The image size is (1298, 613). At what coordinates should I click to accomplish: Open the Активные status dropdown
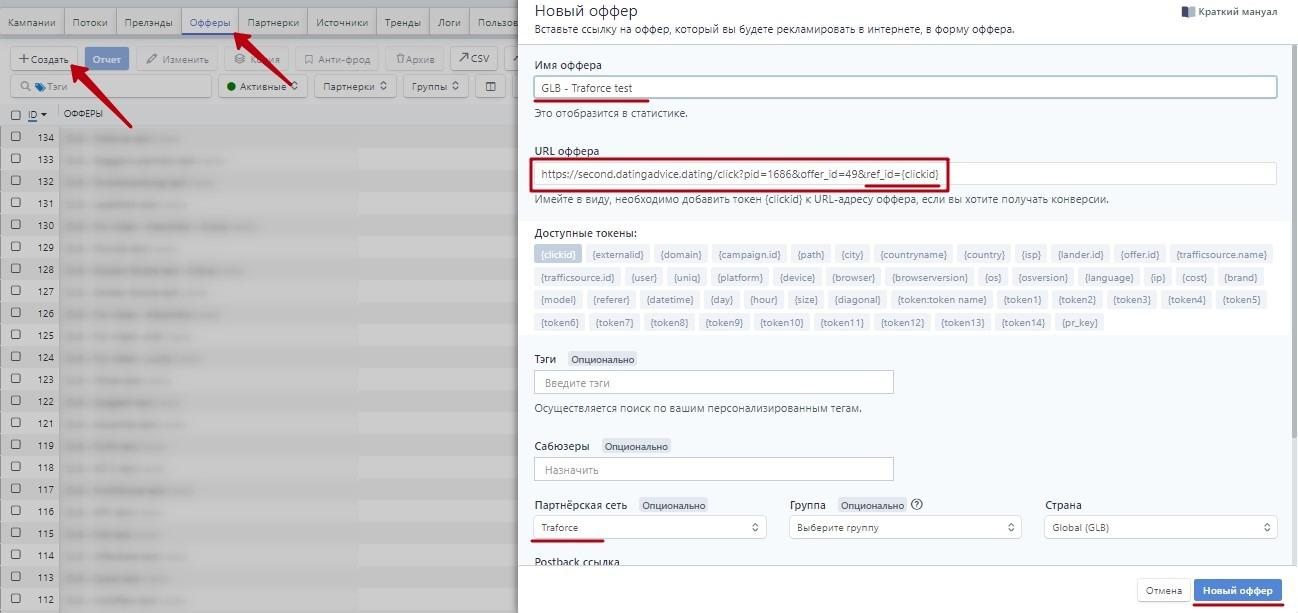pos(263,86)
